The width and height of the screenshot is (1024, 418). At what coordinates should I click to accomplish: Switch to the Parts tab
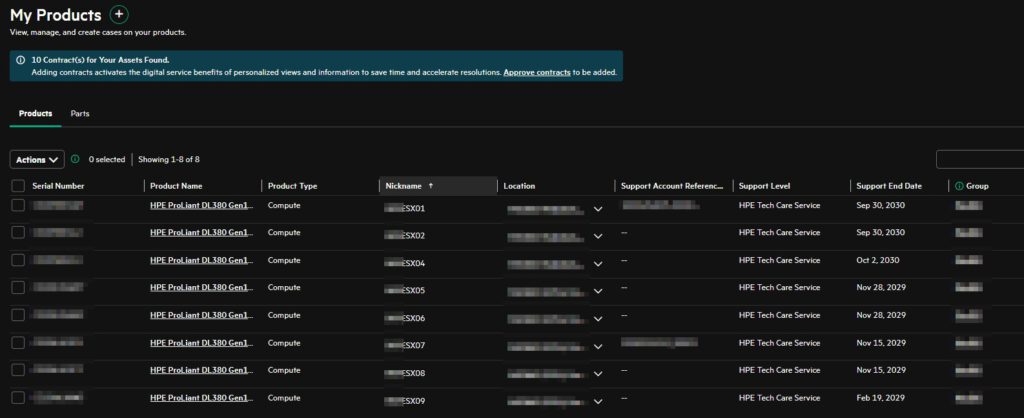80,114
